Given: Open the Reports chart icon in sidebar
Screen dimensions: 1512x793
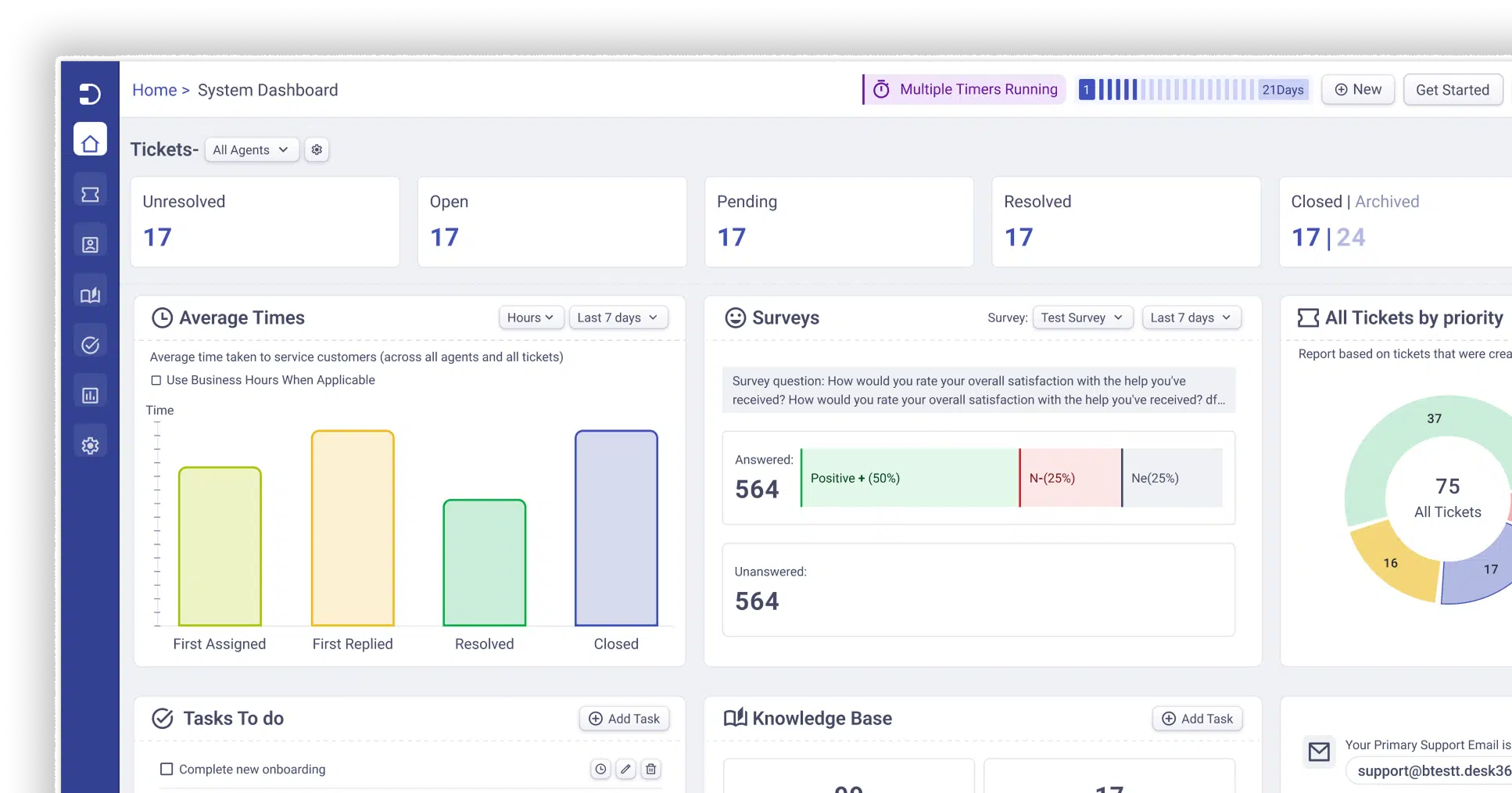Looking at the screenshot, I should tap(90, 395).
